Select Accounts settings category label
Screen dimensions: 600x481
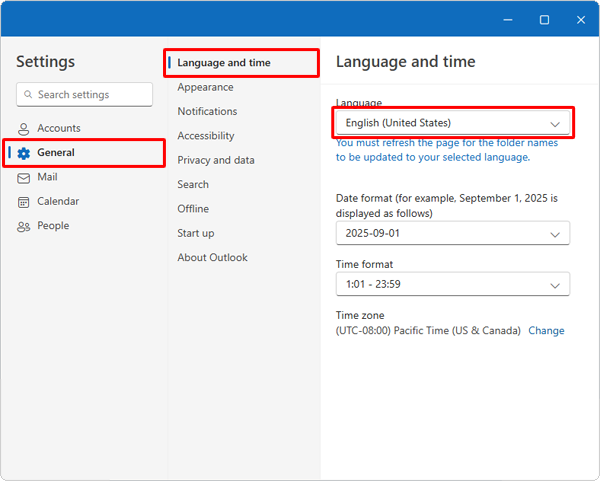pyautogui.click(x=59, y=128)
